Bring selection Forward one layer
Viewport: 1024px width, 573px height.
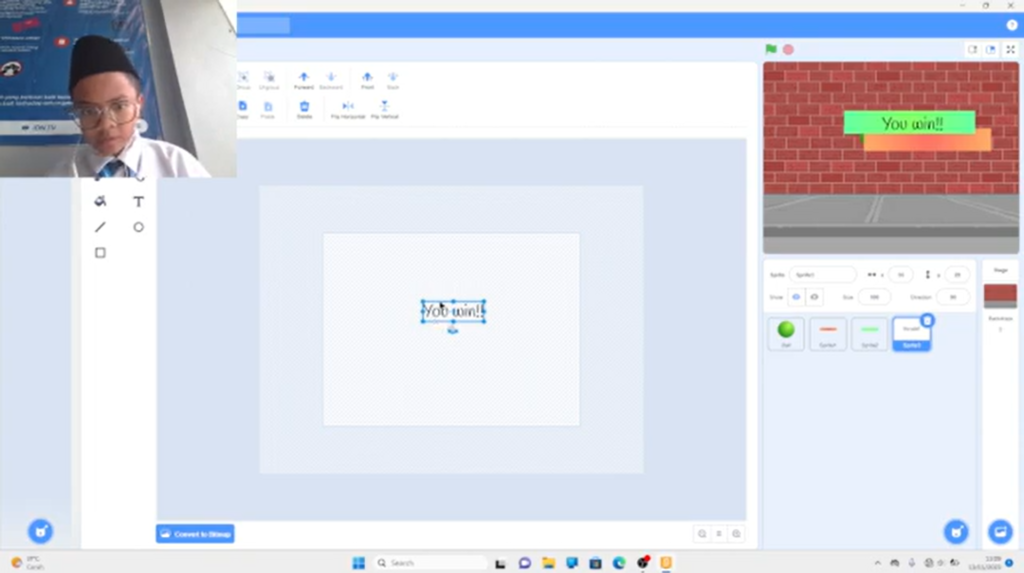tap(304, 79)
